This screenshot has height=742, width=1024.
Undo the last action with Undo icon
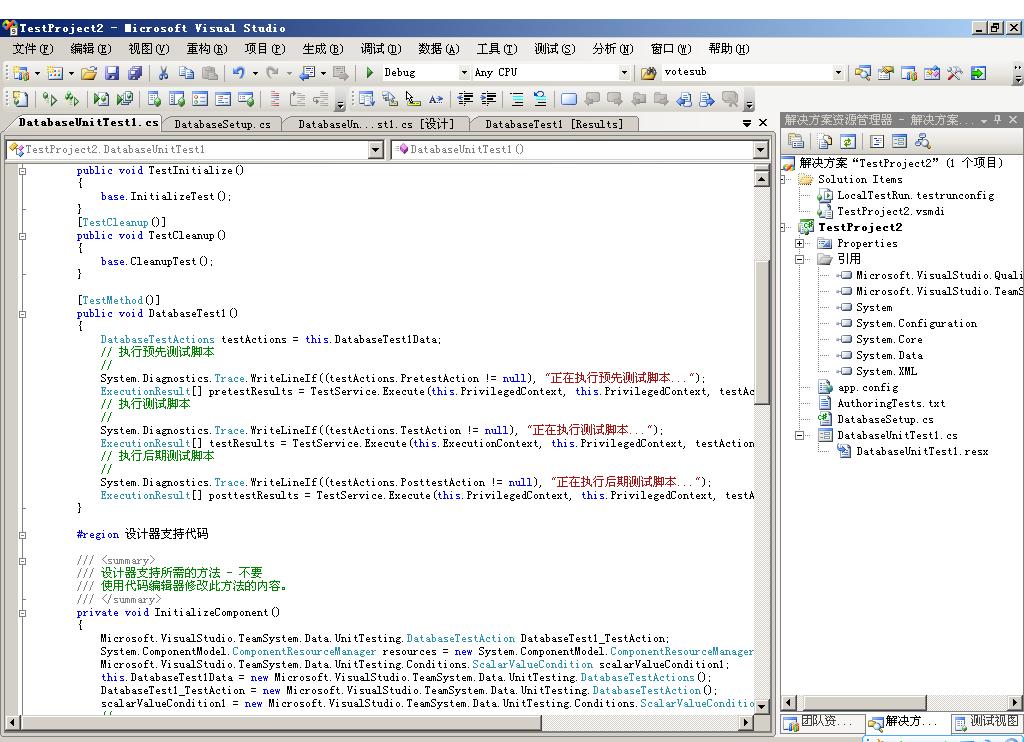point(239,73)
